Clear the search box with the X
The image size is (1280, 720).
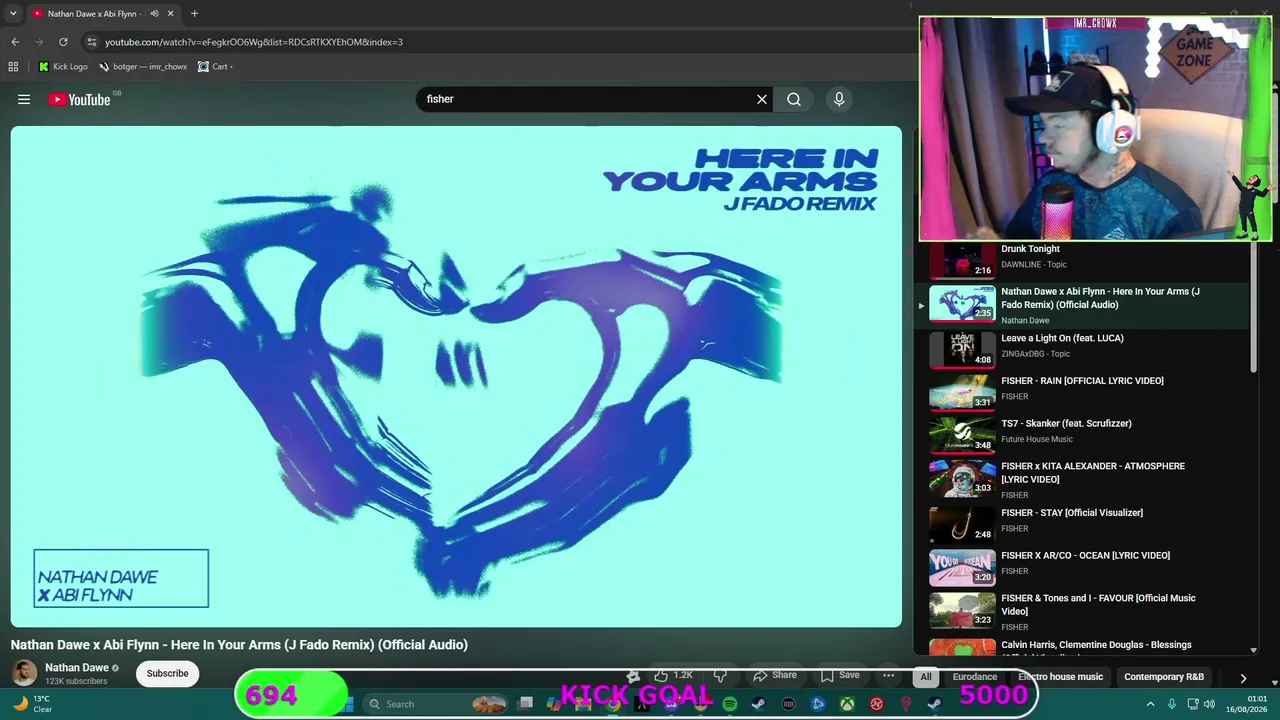point(762,99)
